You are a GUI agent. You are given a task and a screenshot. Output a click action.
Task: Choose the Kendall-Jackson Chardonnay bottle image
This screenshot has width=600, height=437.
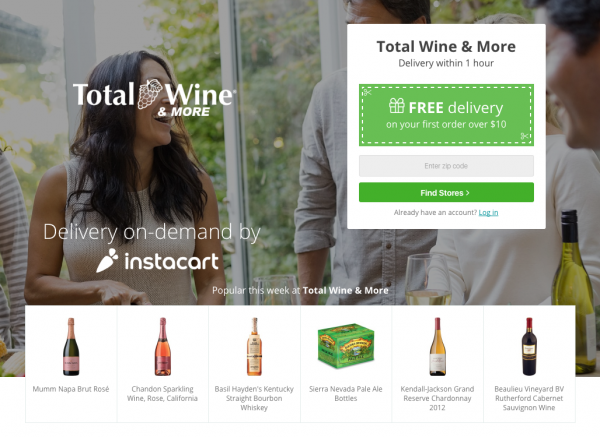coord(437,346)
